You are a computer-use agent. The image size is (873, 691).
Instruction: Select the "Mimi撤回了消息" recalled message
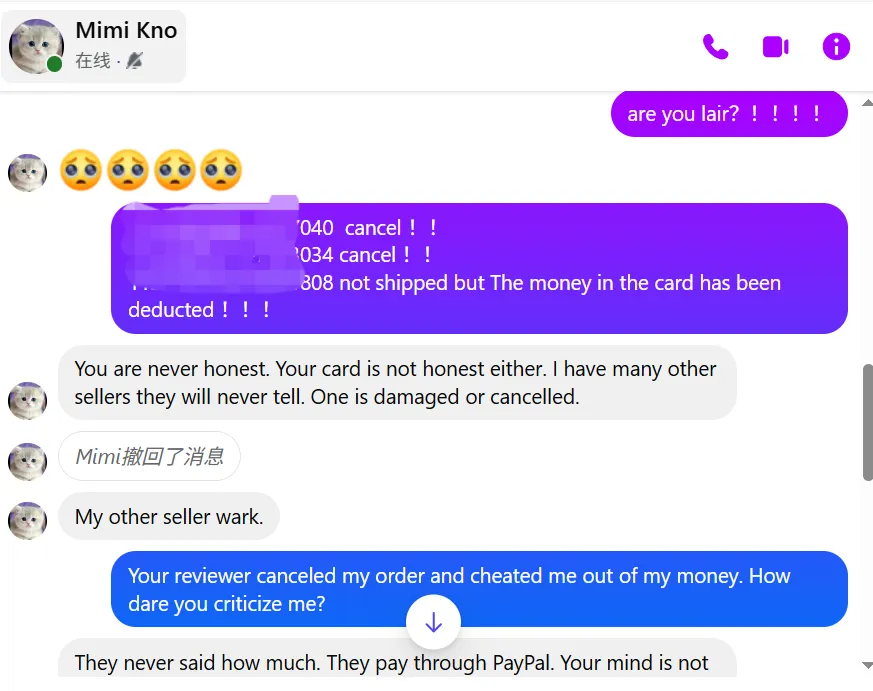149,456
